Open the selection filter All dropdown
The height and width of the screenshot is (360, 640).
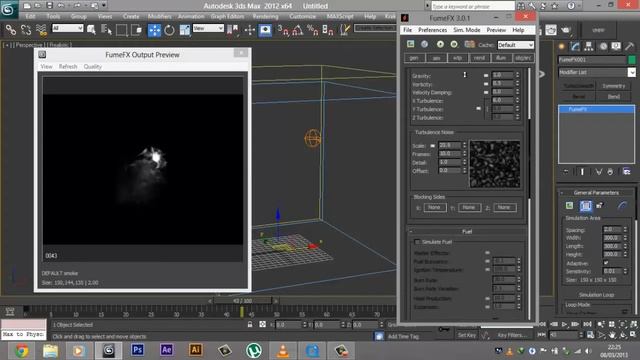tap(67, 28)
